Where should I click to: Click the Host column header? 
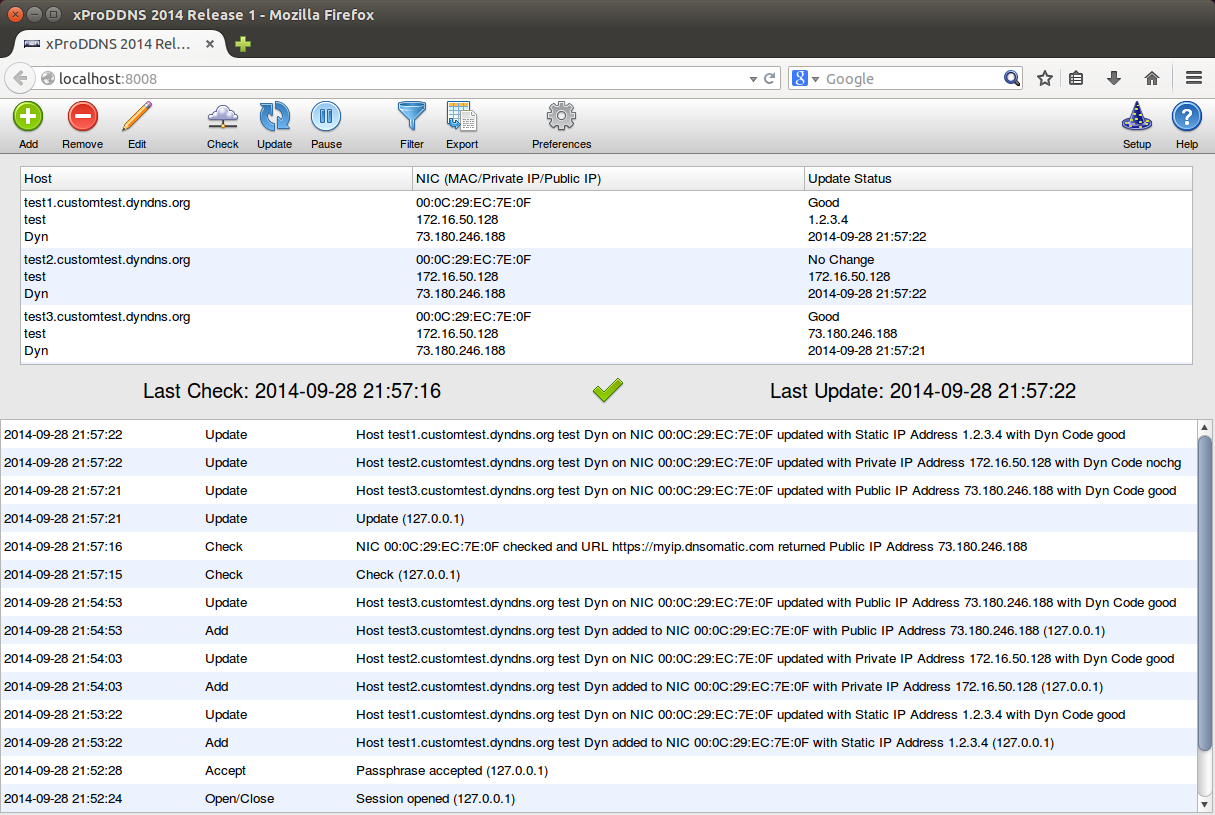tap(217, 178)
